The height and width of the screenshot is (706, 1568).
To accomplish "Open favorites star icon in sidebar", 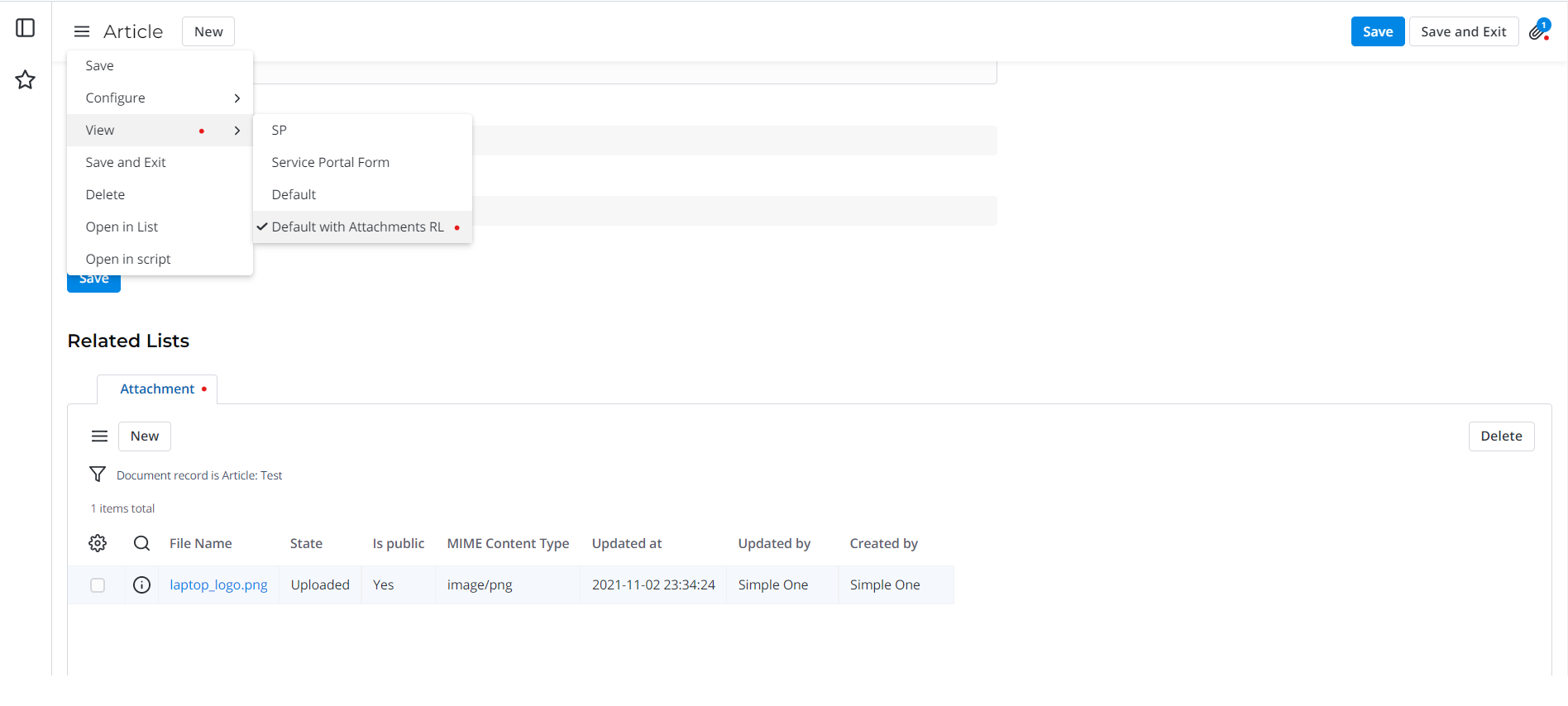I will pyautogui.click(x=26, y=80).
